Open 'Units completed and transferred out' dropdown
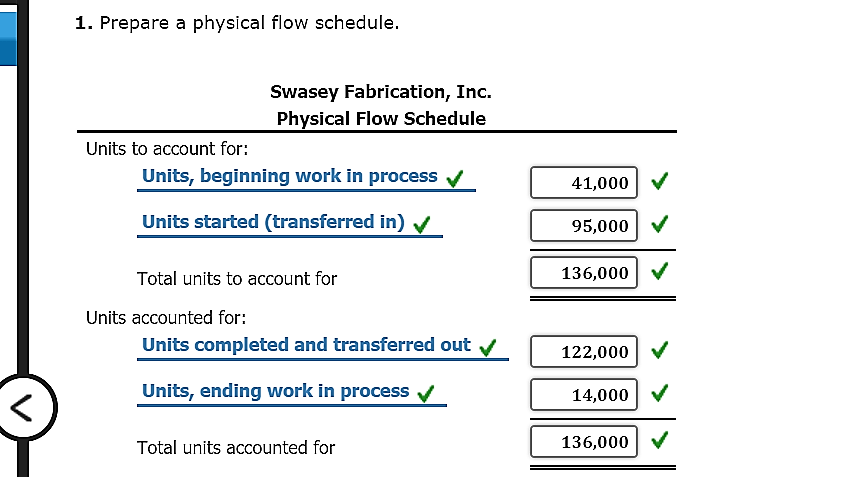 tap(323, 347)
